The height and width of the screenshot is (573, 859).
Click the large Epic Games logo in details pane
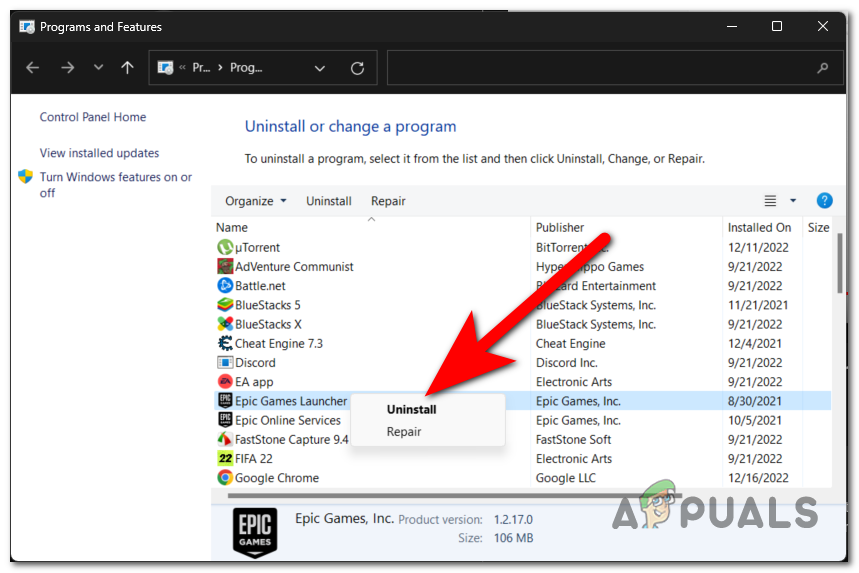[x=255, y=532]
